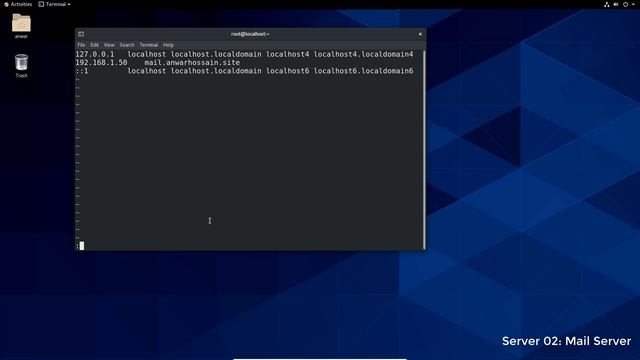Open the View menu in terminal

[109, 45]
